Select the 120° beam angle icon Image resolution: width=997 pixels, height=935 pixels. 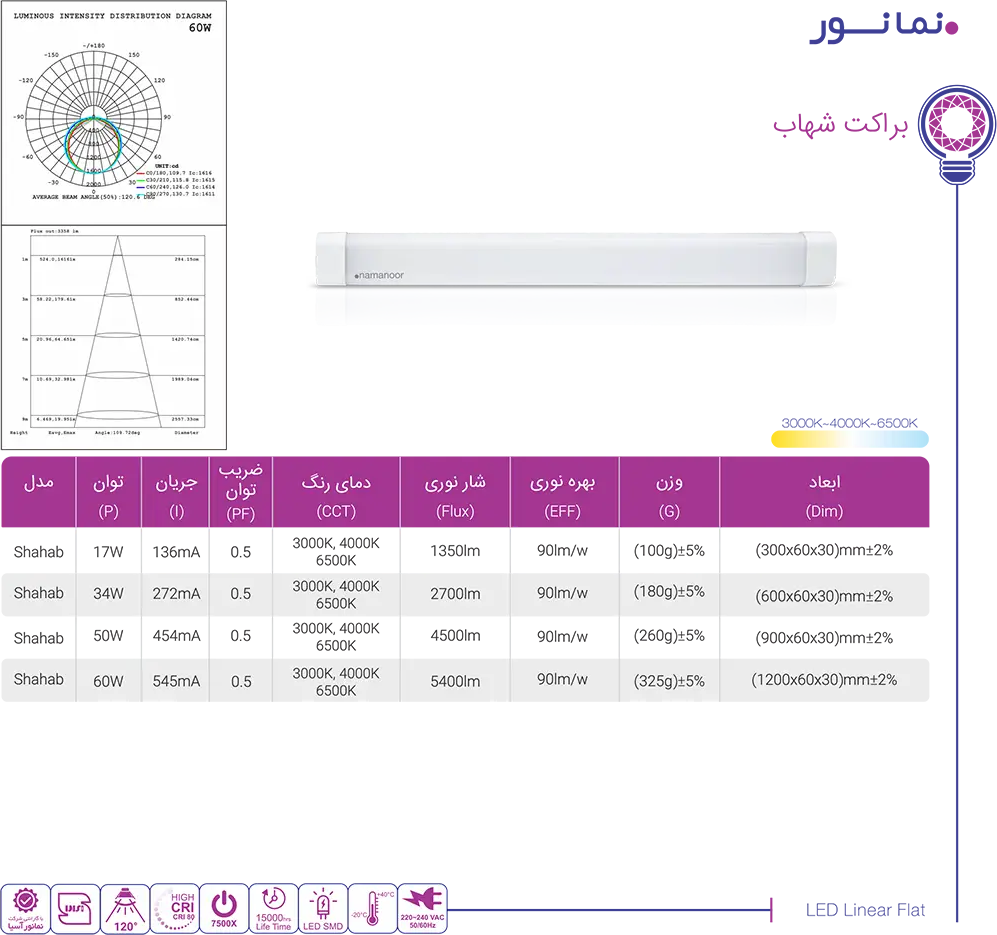point(125,909)
